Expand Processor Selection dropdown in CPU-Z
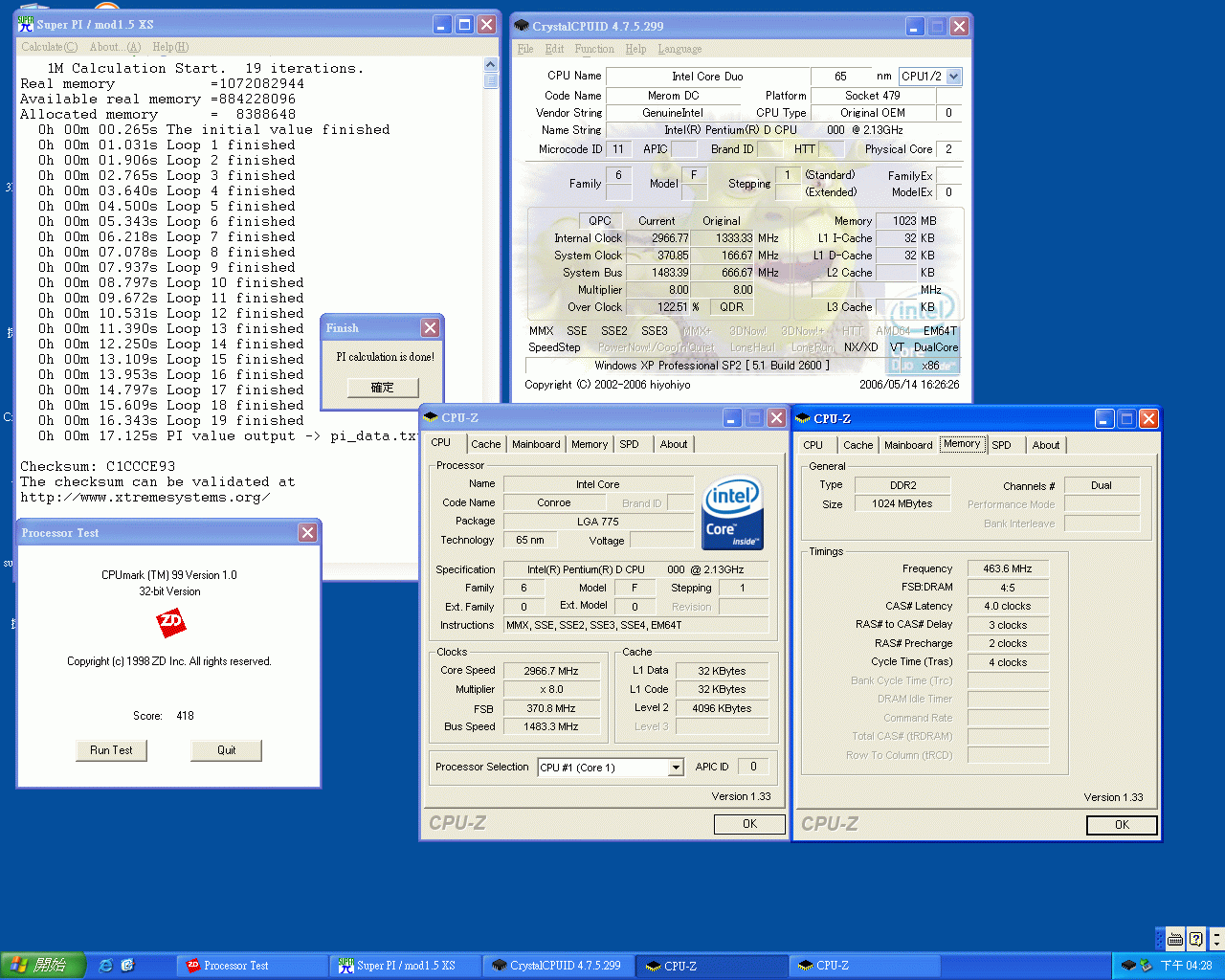The width and height of the screenshot is (1225, 980). click(676, 768)
